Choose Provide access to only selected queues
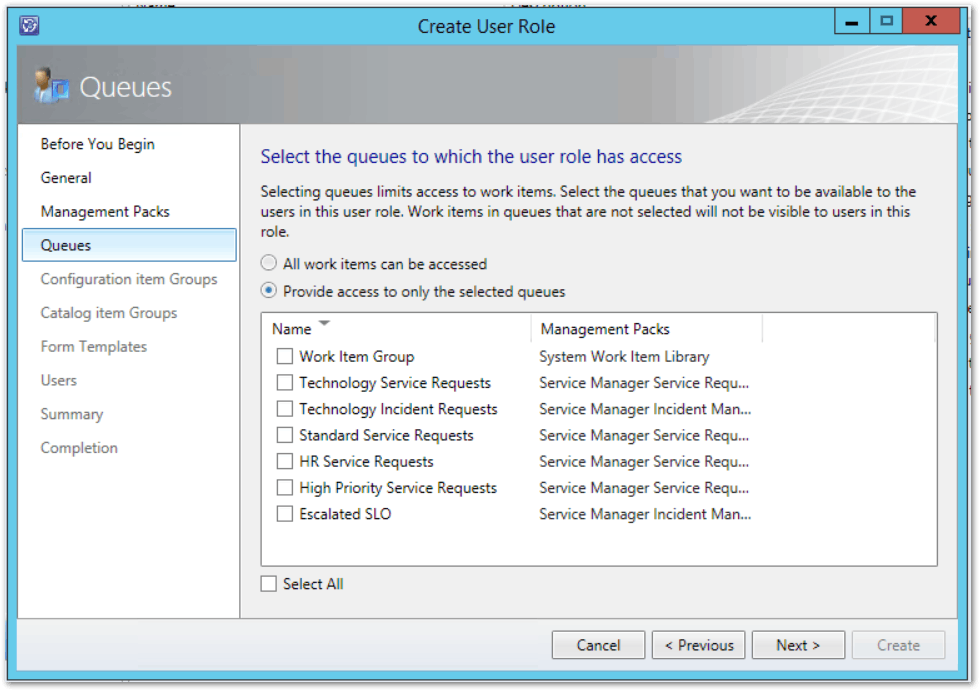980x691 pixels. tap(269, 292)
